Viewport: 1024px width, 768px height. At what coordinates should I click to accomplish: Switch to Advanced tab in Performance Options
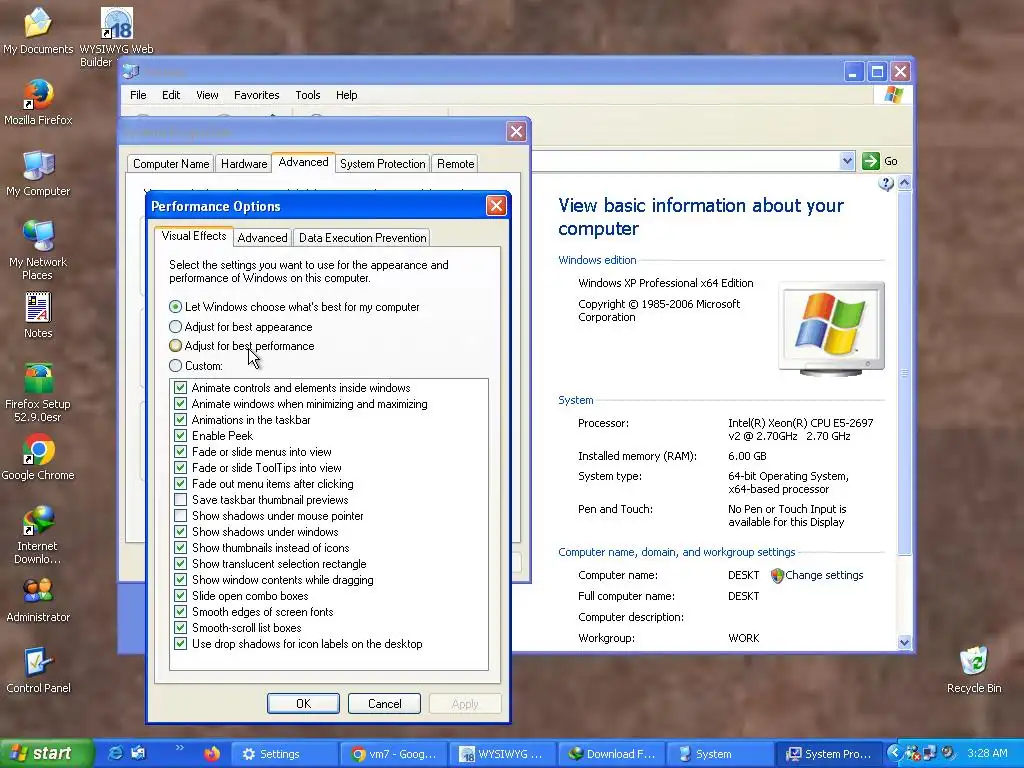[262, 238]
